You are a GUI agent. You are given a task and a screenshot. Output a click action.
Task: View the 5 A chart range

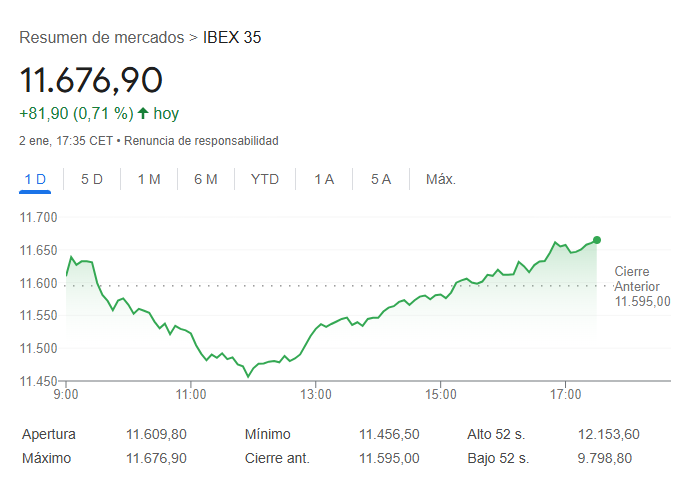point(381,180)
